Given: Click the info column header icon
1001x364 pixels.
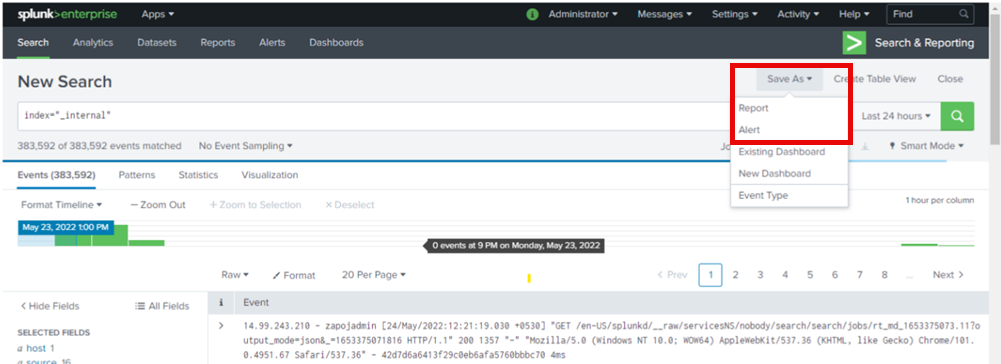Looking at the screenshot, I should (221, 303).
